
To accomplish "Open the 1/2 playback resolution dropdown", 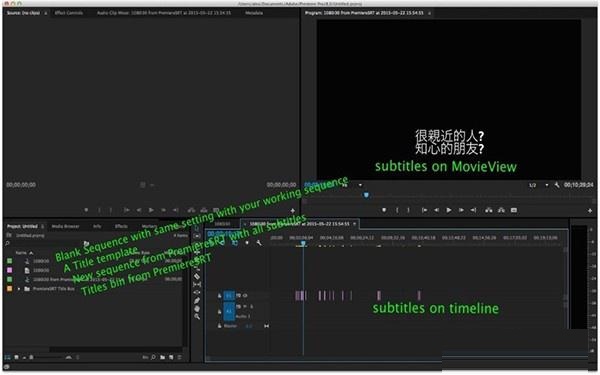I will point(538,185).
